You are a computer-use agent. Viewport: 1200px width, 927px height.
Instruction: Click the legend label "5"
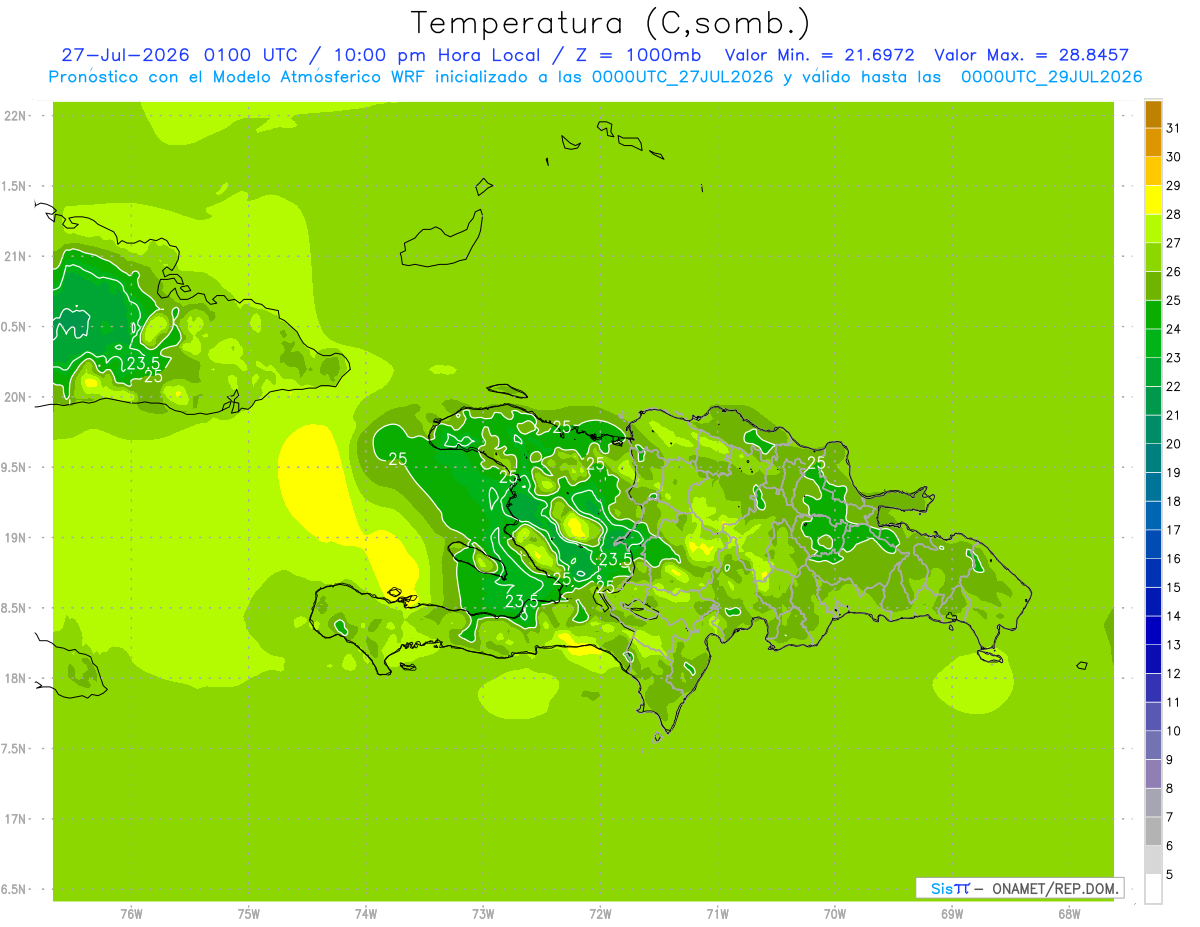click(1170, 875)
